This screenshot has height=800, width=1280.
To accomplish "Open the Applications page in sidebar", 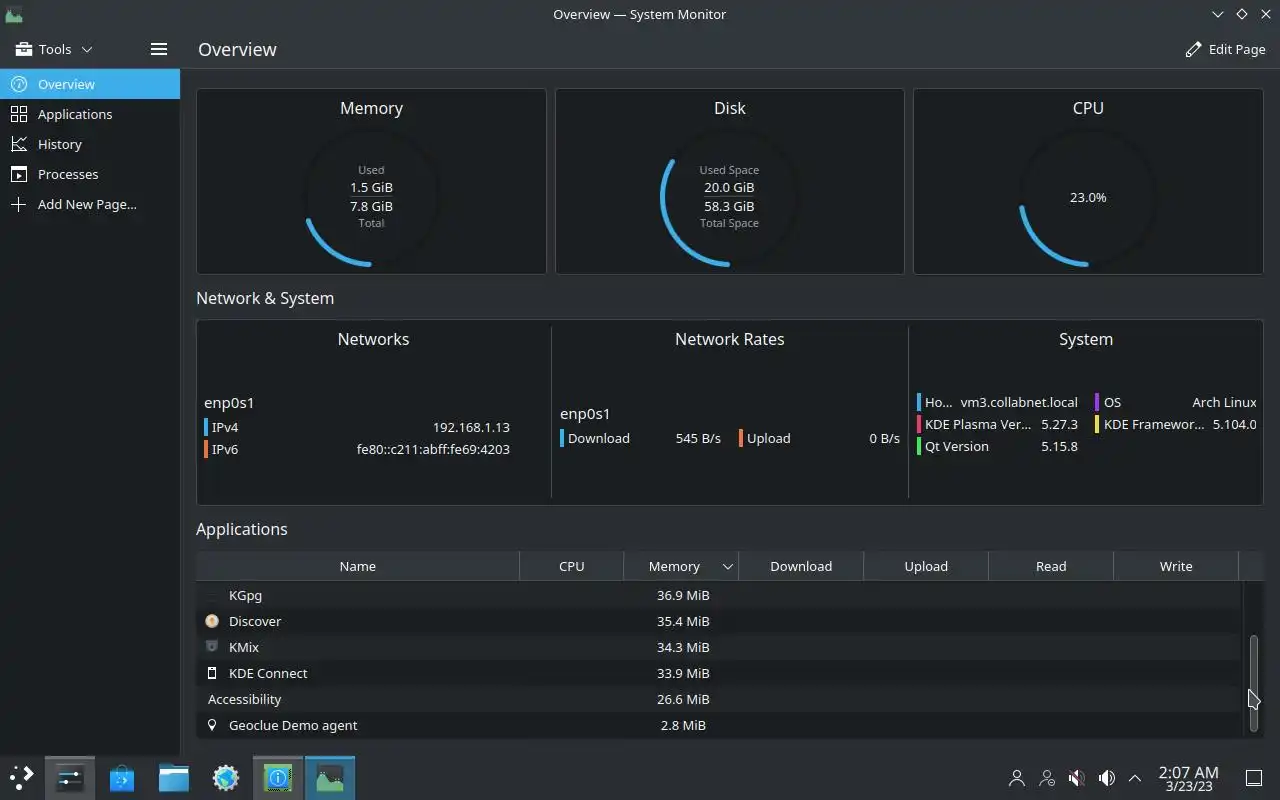I will tap(90, 114).
